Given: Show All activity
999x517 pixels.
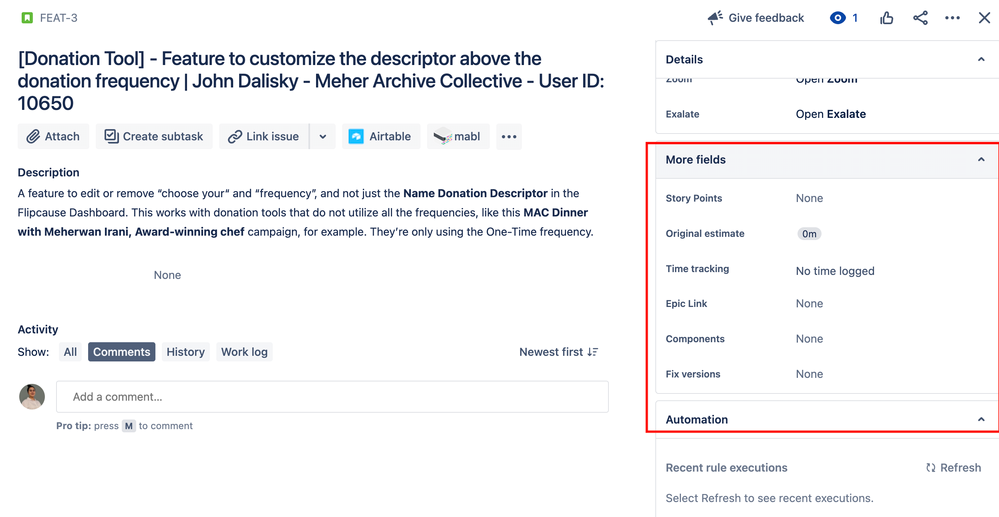Looking at the screenshot, I should point(70,352).
